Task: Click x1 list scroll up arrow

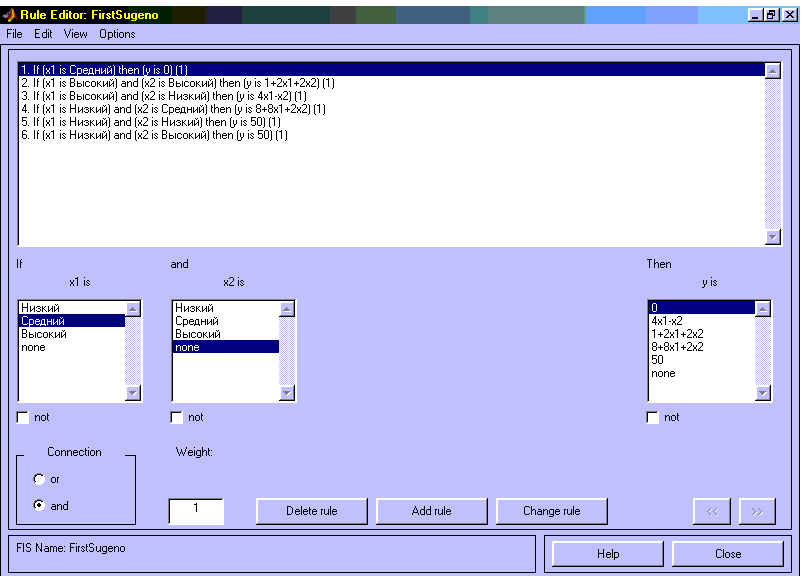Action: pos(133,309)
